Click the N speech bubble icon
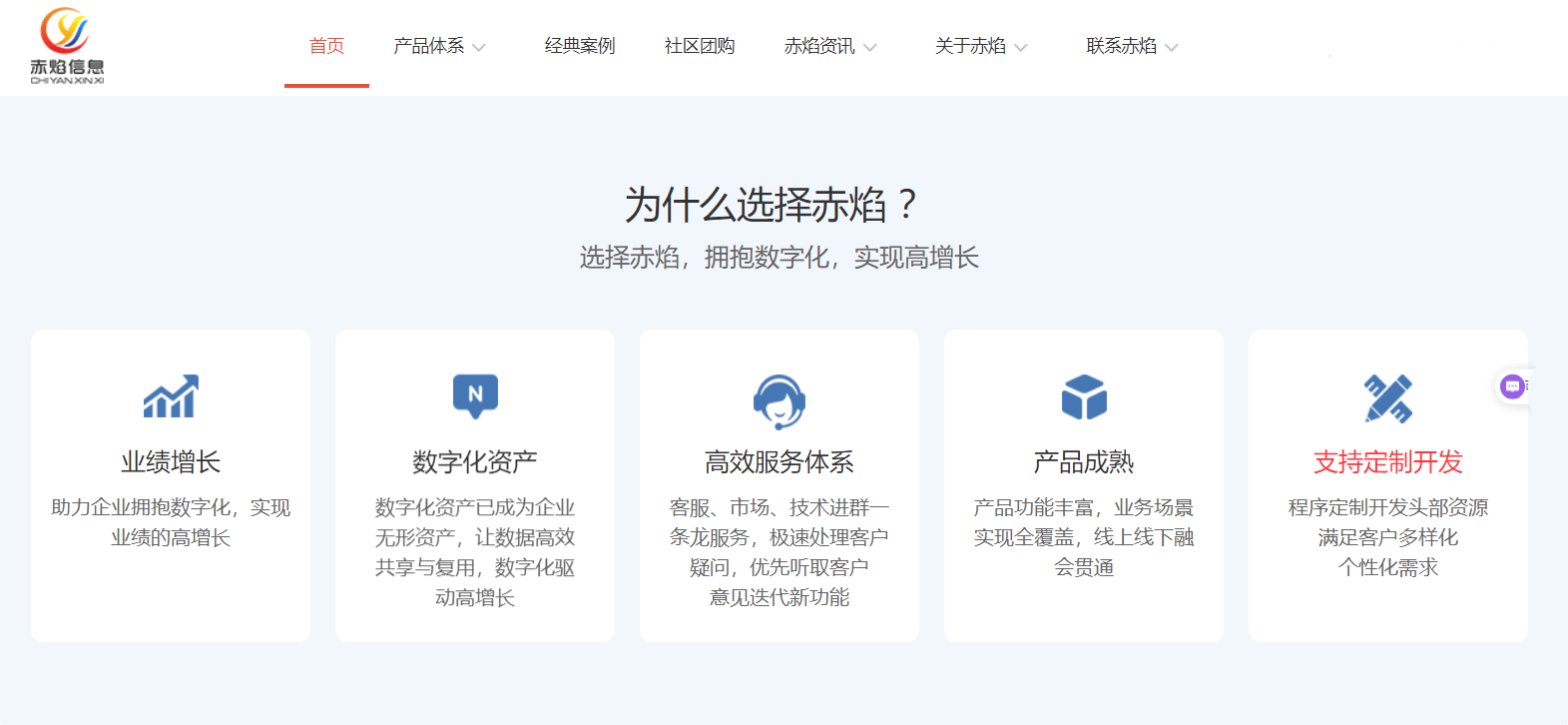1568x725 pixels. tap(475, 396)
